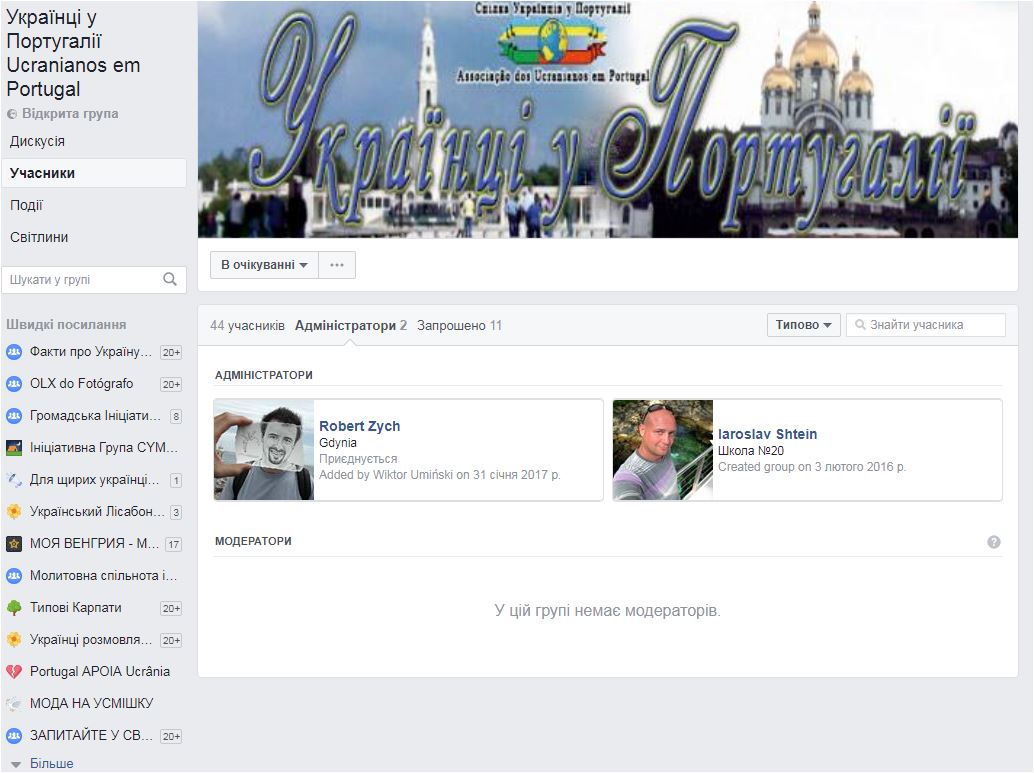The height and width of the screenshot is (773, 1034).
Task: Click the Український Лісабон flower icon
Action: [x=14, y=512]
